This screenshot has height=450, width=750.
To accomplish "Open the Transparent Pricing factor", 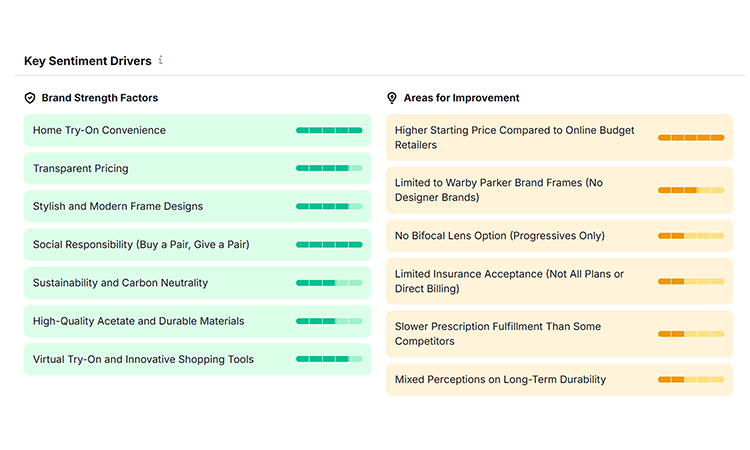I will [198, 168].
